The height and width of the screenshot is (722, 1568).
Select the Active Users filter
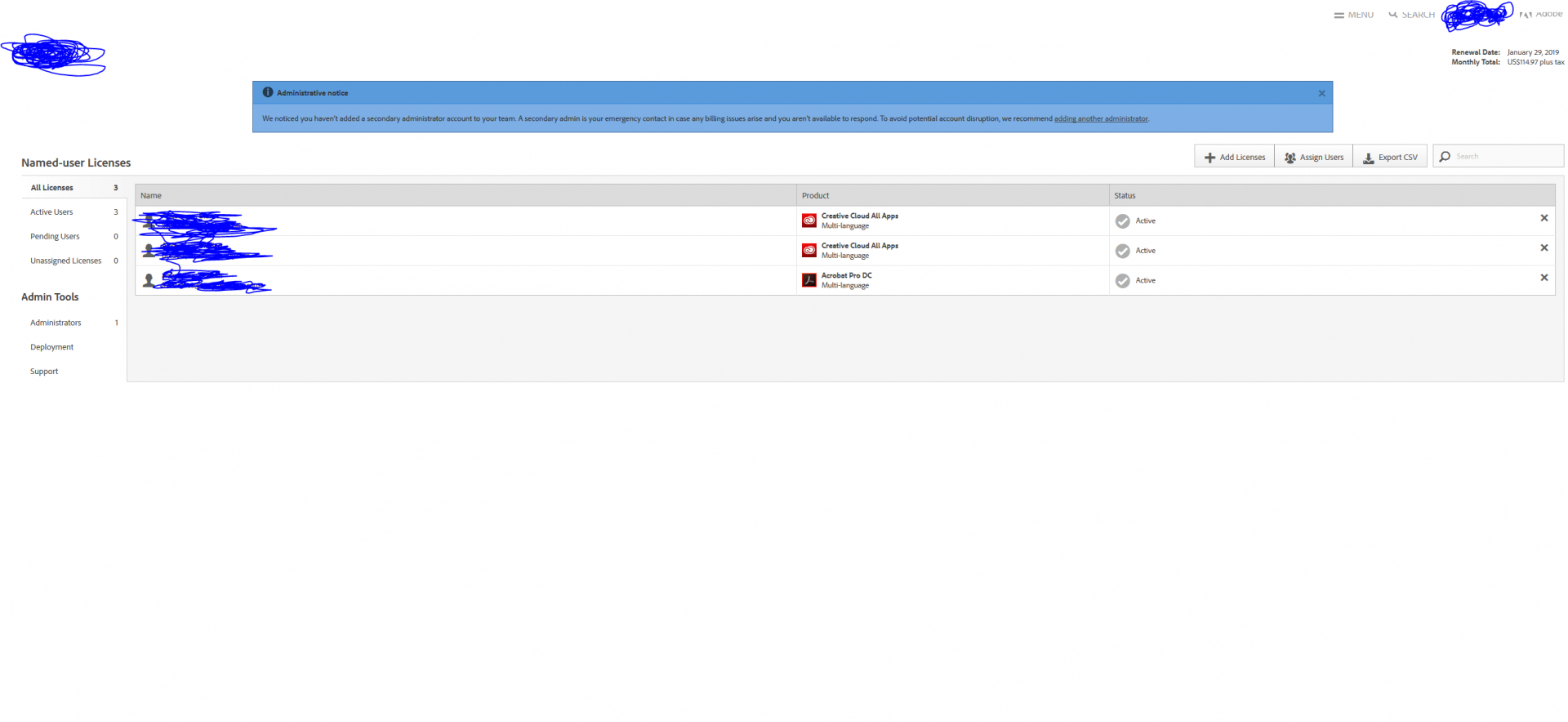tap(73, 212)
